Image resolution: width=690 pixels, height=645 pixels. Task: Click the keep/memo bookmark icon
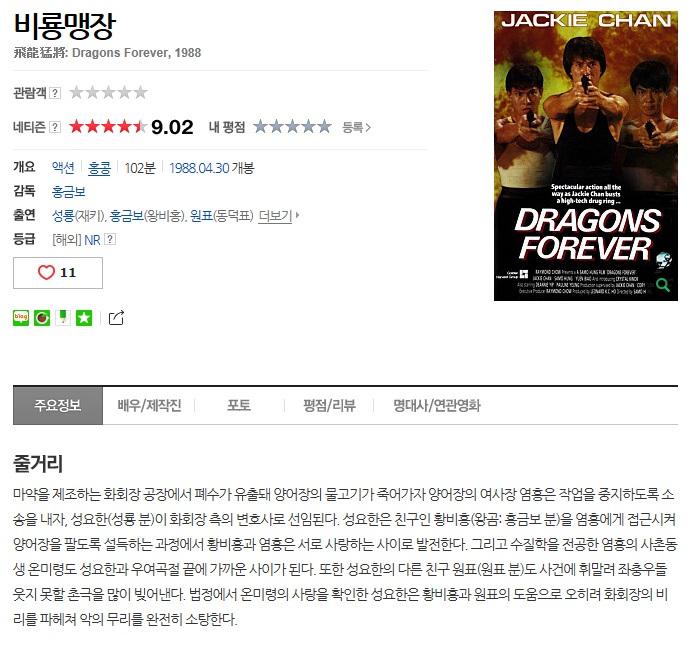63,318
